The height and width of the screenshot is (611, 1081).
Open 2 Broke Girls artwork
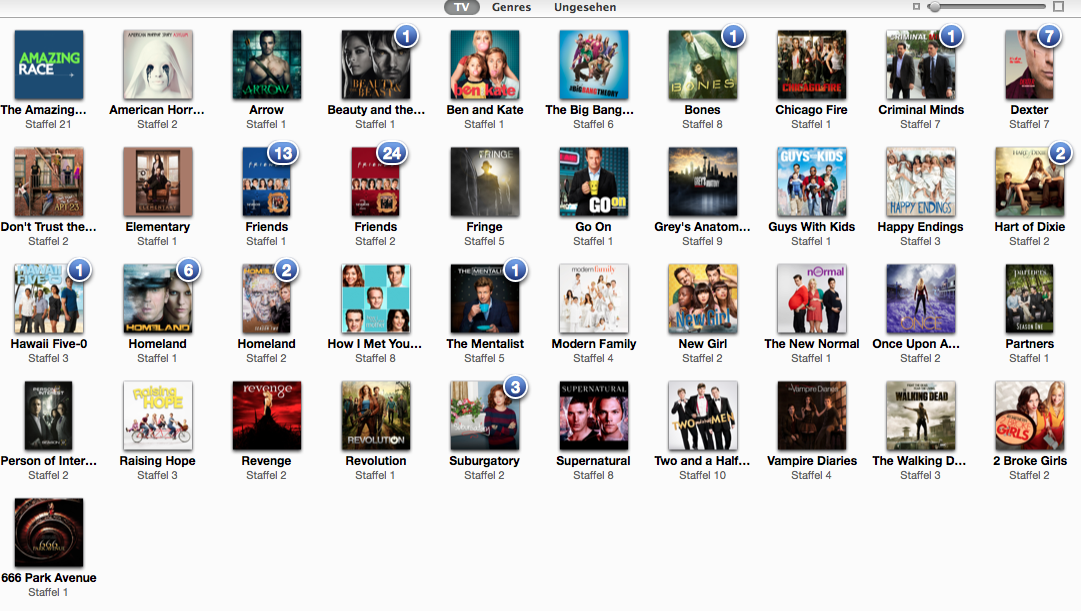click(x=1029, y=416)
